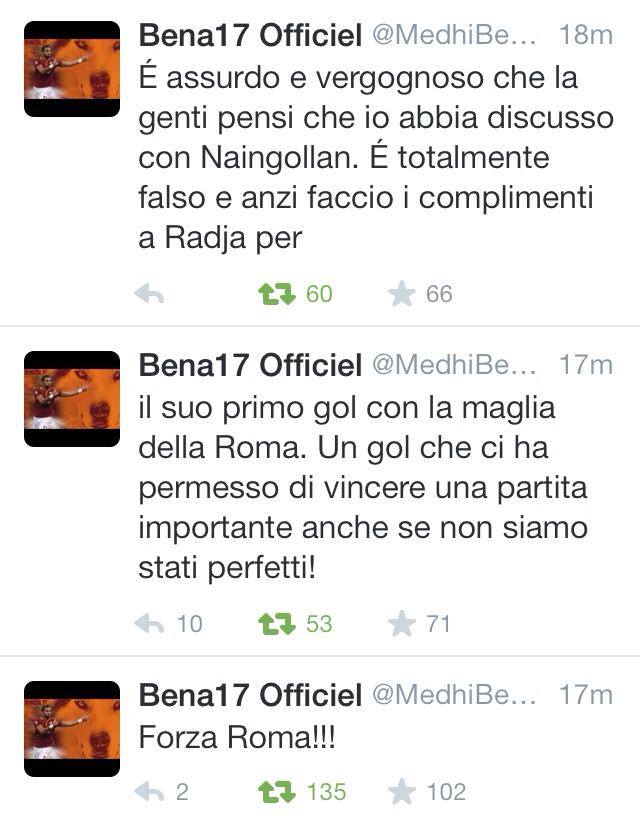Viewport: 640px width, 818px height.
Task: Open Bena17 Officiel name on first tweet
Action: [250, 36]
